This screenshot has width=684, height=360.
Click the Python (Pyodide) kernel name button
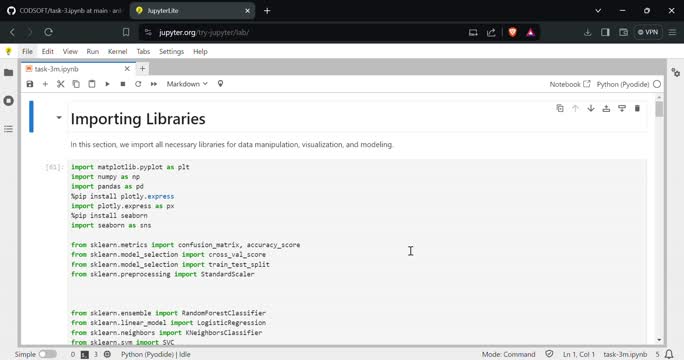pos(623,84)
